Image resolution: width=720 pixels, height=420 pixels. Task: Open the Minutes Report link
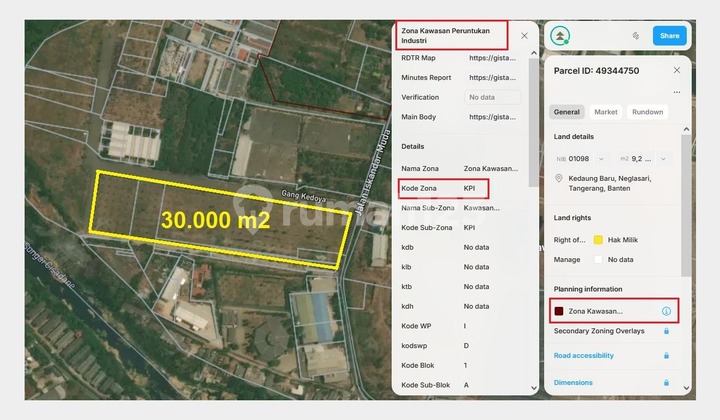492,78
